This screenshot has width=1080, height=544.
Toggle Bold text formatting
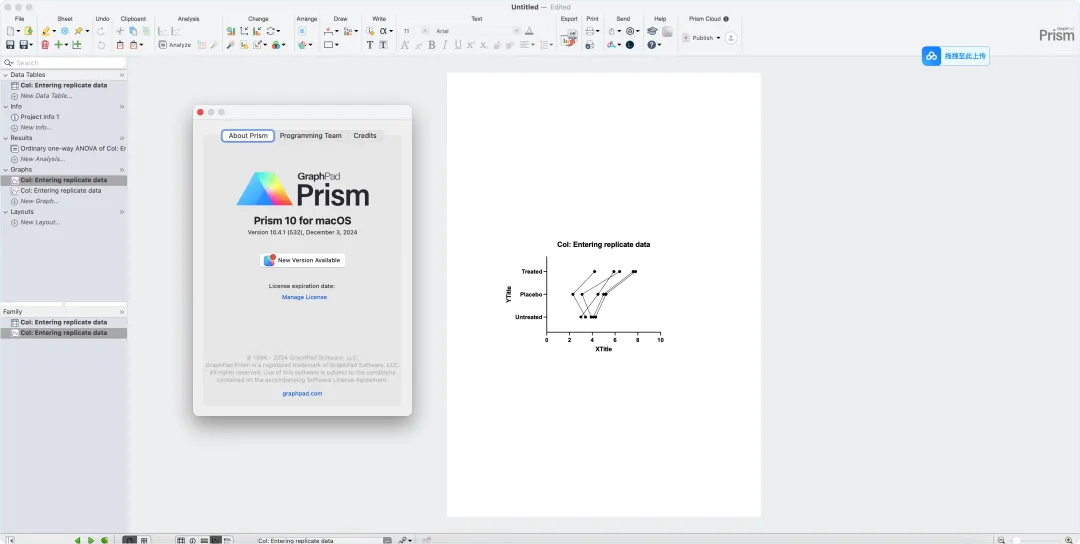click(x=432, y=45)
